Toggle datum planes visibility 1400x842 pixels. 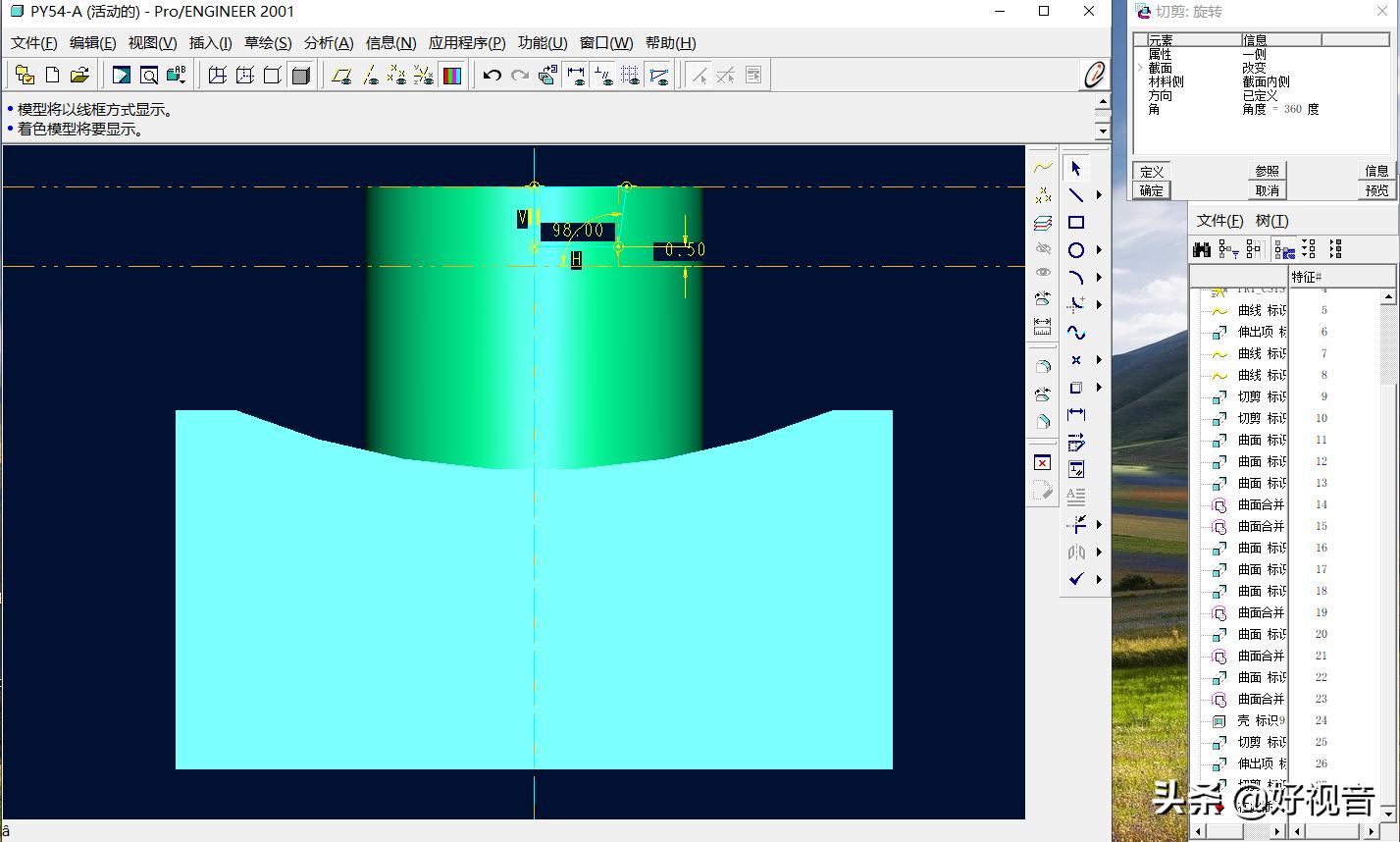(x=341, y=76)
